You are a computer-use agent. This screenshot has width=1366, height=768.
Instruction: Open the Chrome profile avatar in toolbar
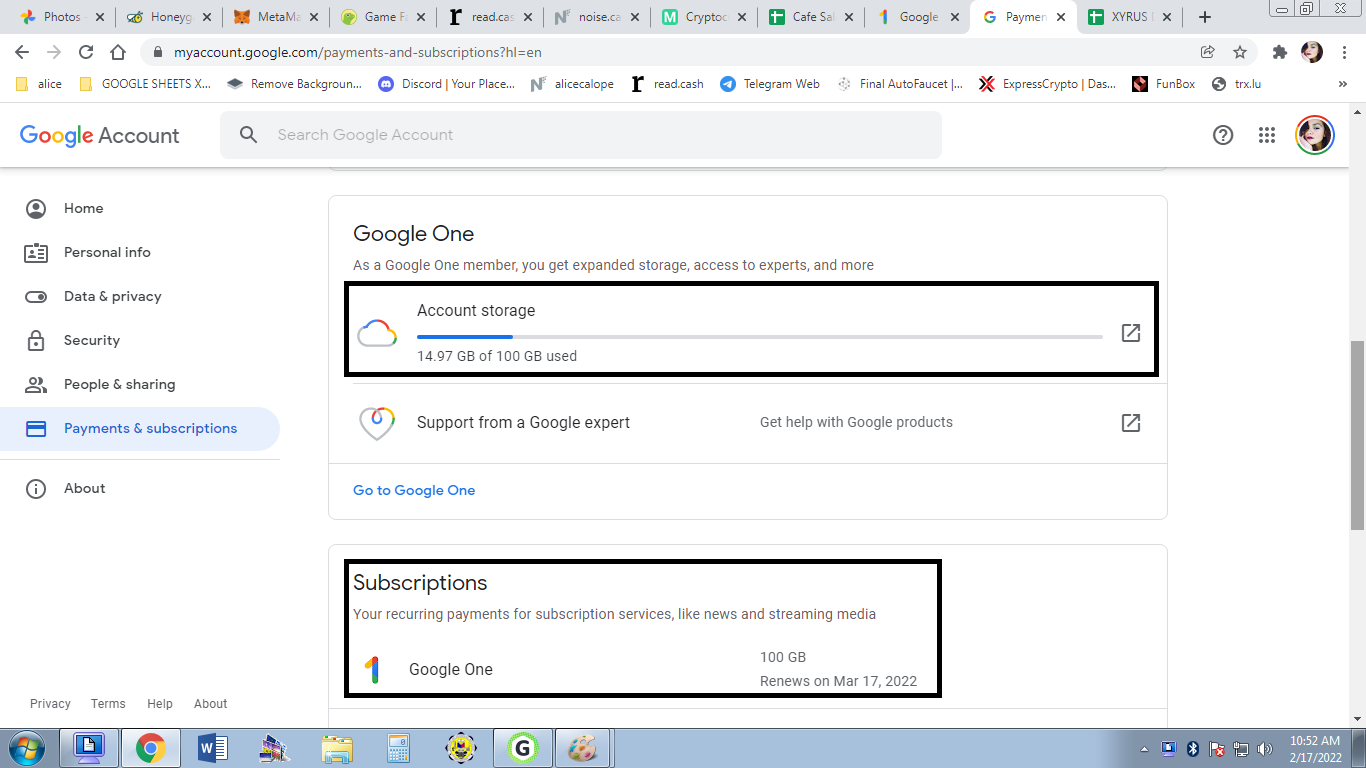(1312, 52)
